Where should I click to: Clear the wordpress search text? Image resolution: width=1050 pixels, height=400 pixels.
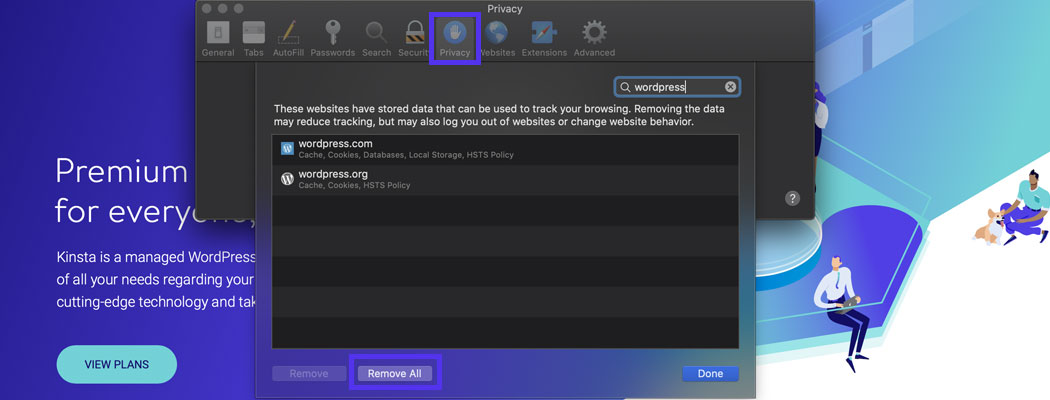731,87
